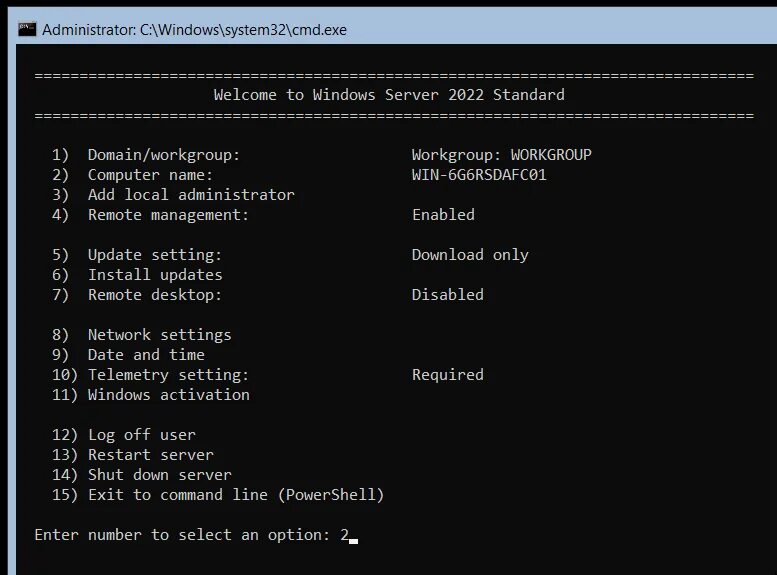Click the computer name 'WIN-6G6RSDAFC01'
The image size is (777, 575).
tap(479, 174)
